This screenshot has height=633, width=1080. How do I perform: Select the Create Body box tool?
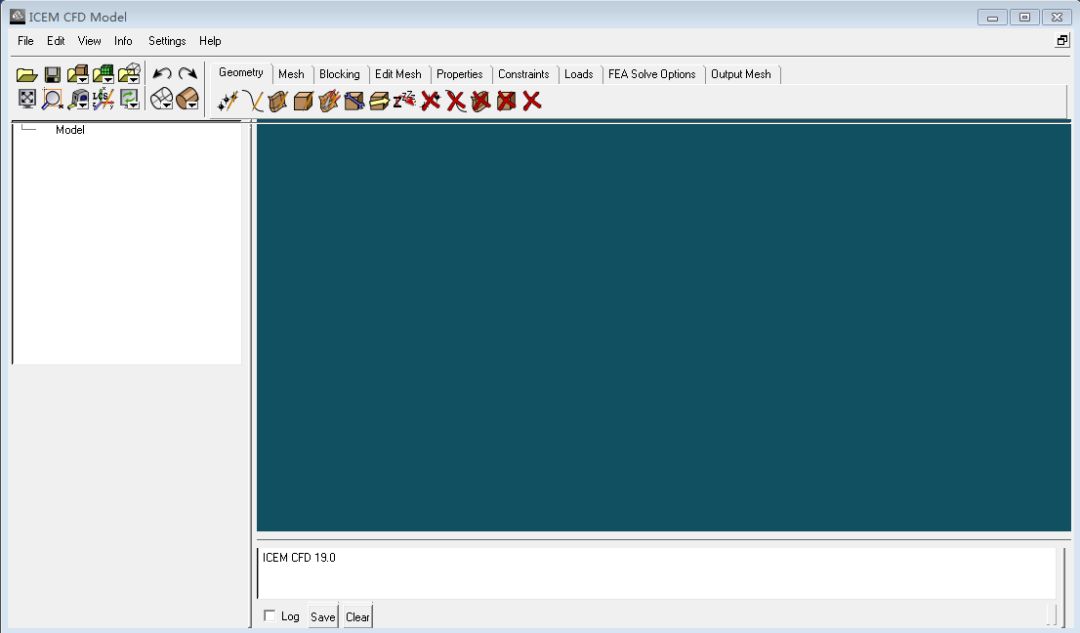pos(303,101)
